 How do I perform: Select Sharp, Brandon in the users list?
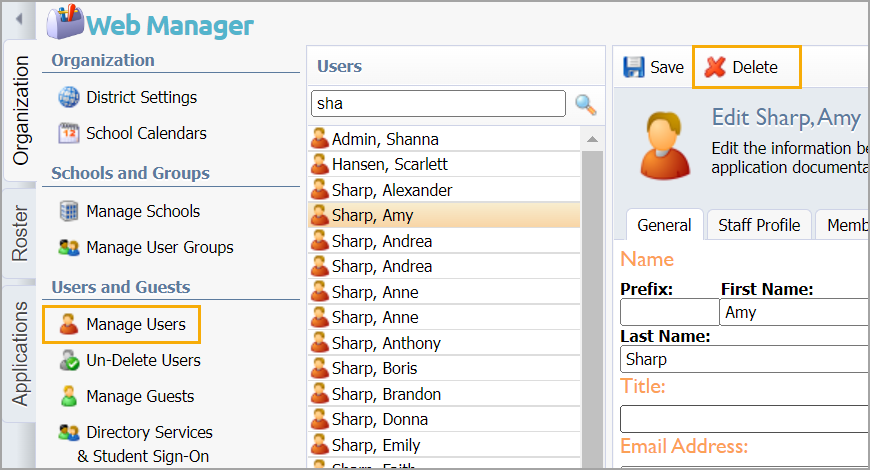pos(444,394)
